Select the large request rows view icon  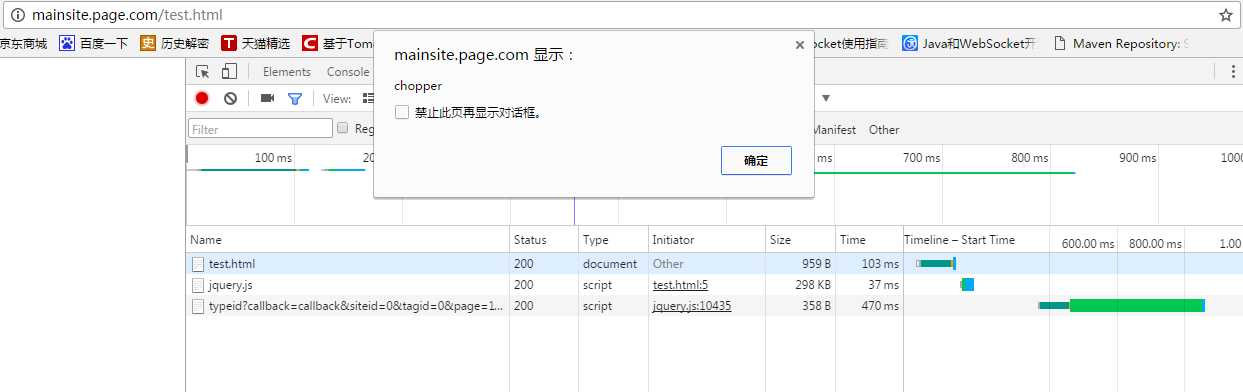pos(368,98)
